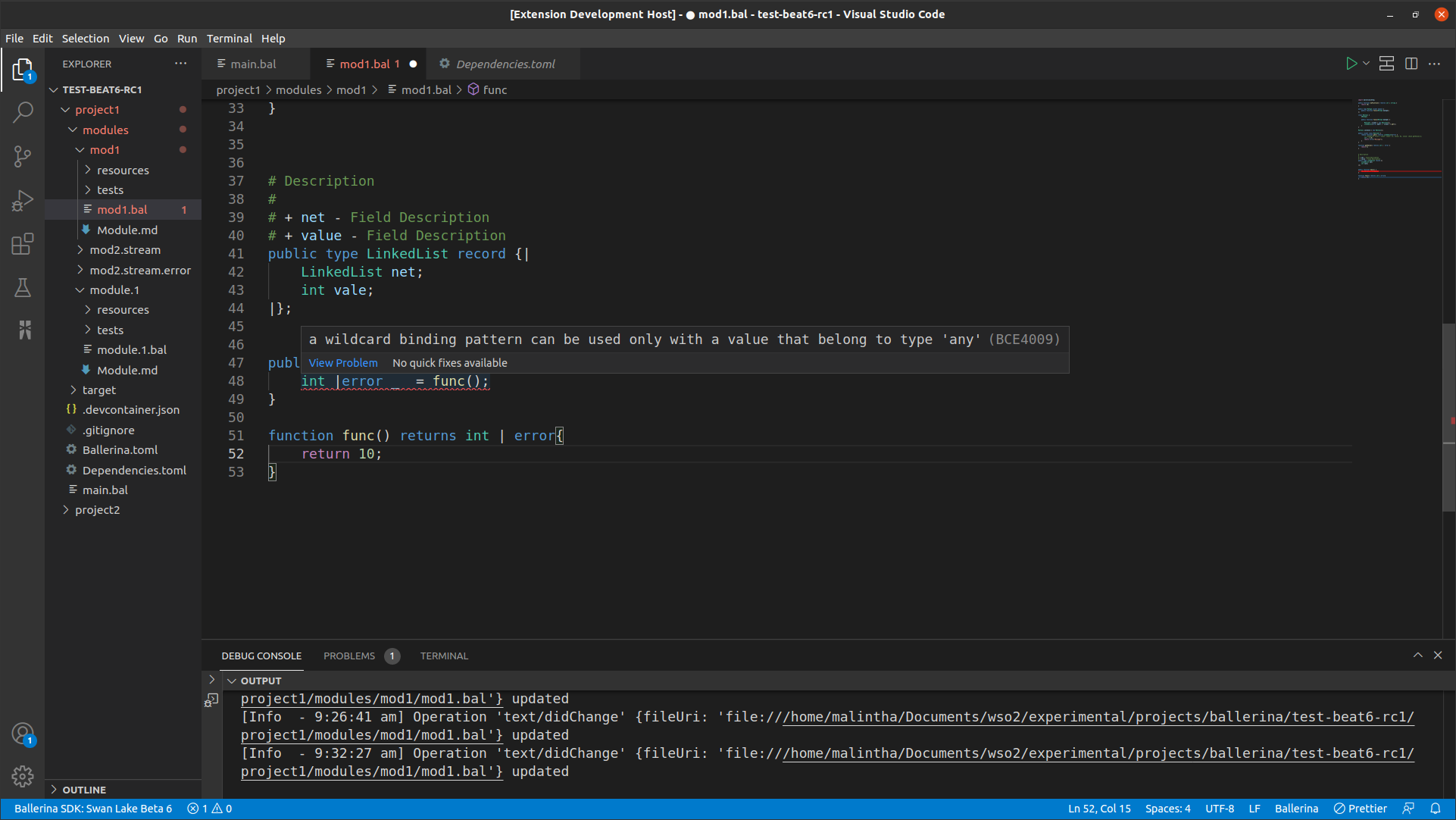
Task: Open the Extensions view
Action: pos(23,244)
